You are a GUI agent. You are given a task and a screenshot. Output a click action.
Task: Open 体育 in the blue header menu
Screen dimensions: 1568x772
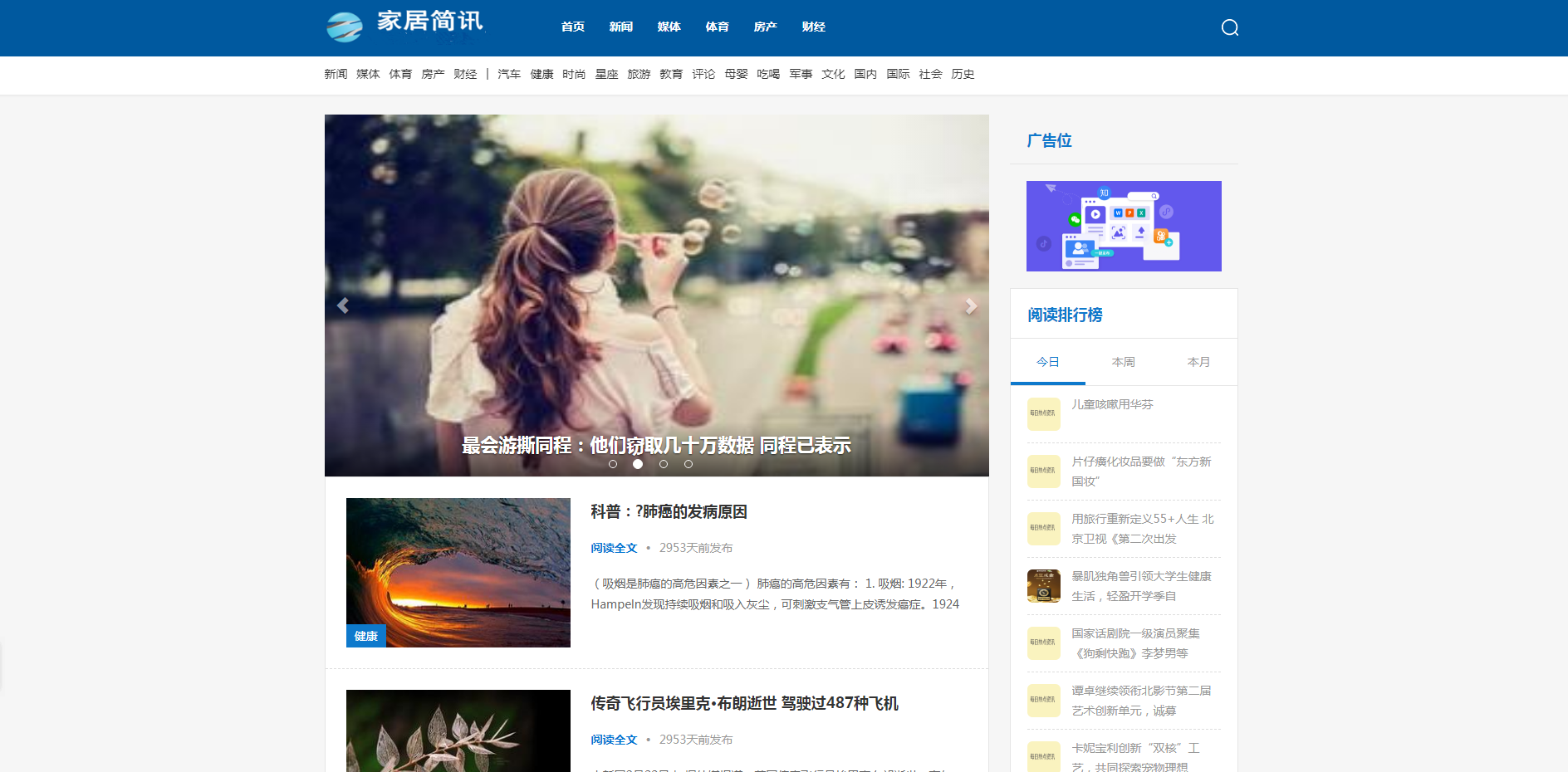click(718, 27)
